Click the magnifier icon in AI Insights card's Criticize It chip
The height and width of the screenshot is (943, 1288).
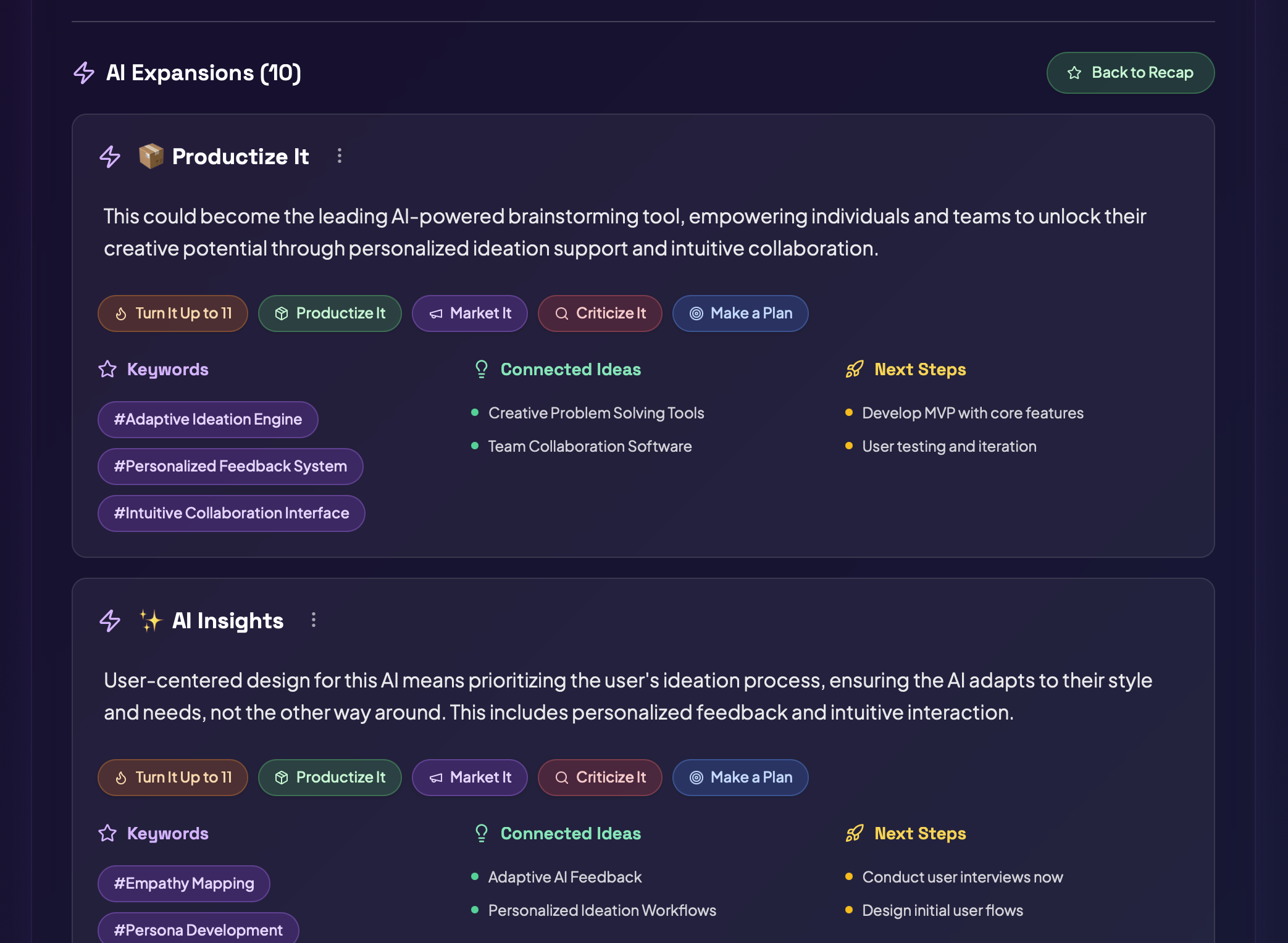[562, 778]
